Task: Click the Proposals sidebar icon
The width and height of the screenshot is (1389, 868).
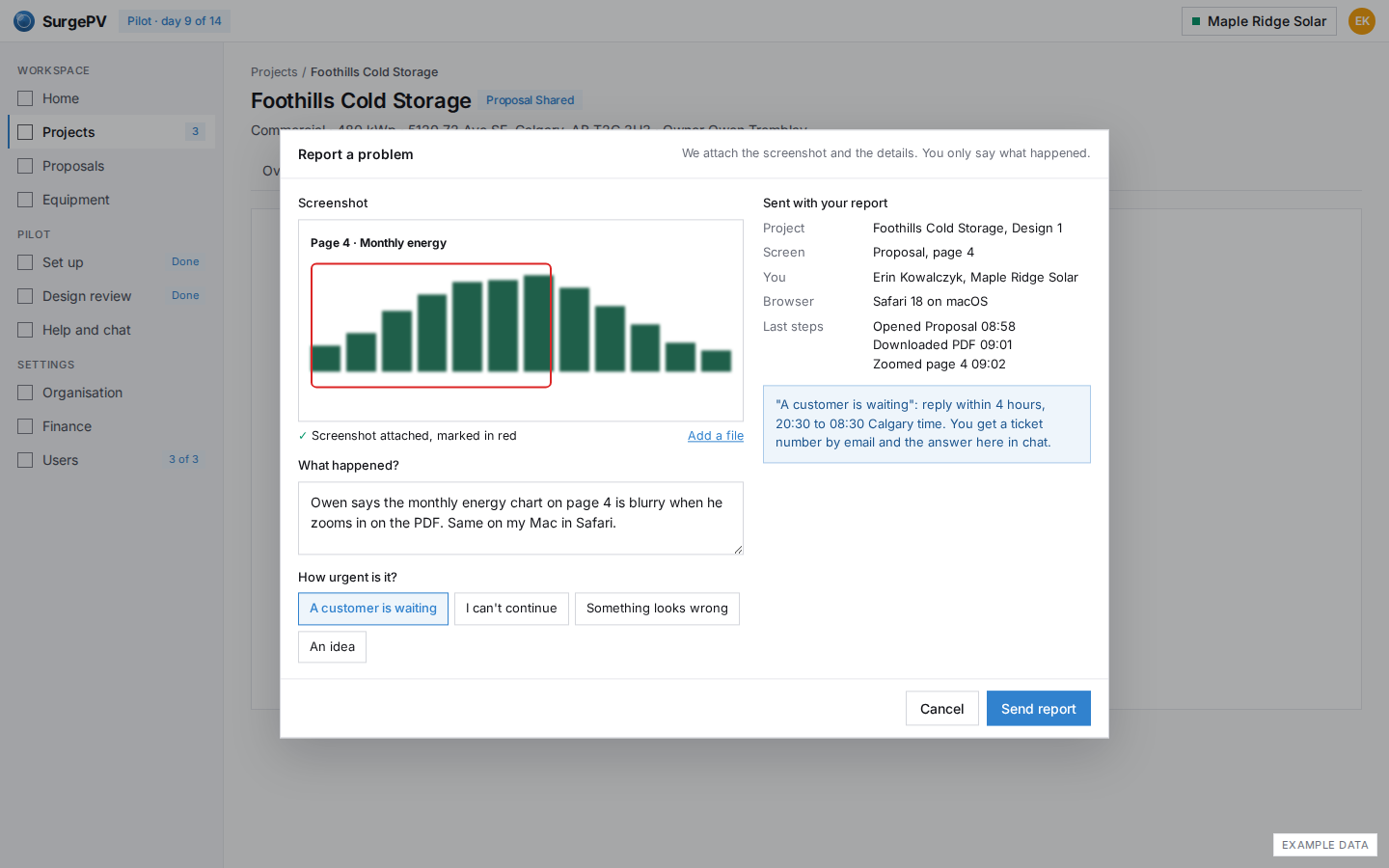Action: click(25, 166)
